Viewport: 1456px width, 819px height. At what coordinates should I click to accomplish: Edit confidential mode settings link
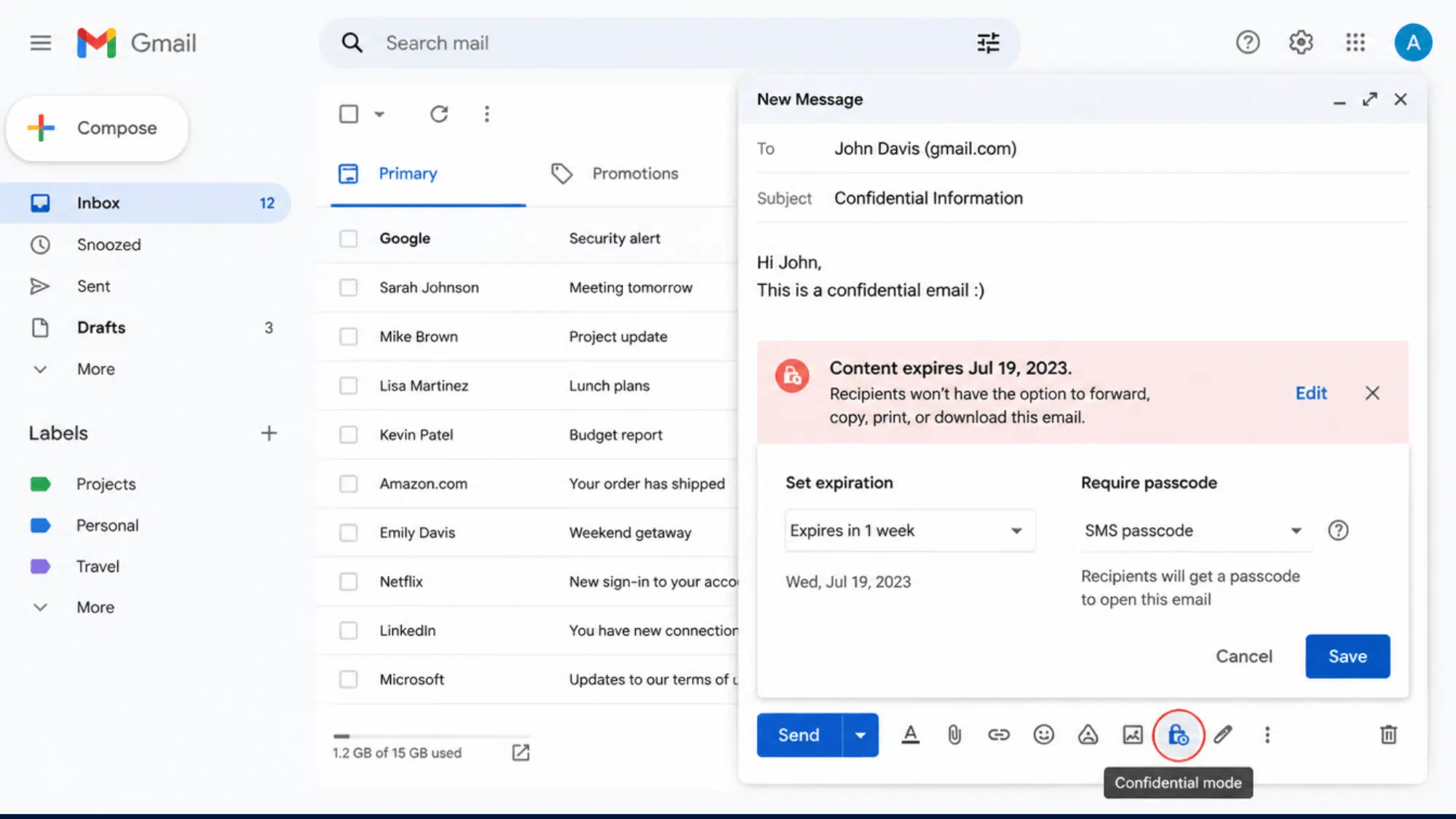pyautogui.click(x=1311, y=393)
